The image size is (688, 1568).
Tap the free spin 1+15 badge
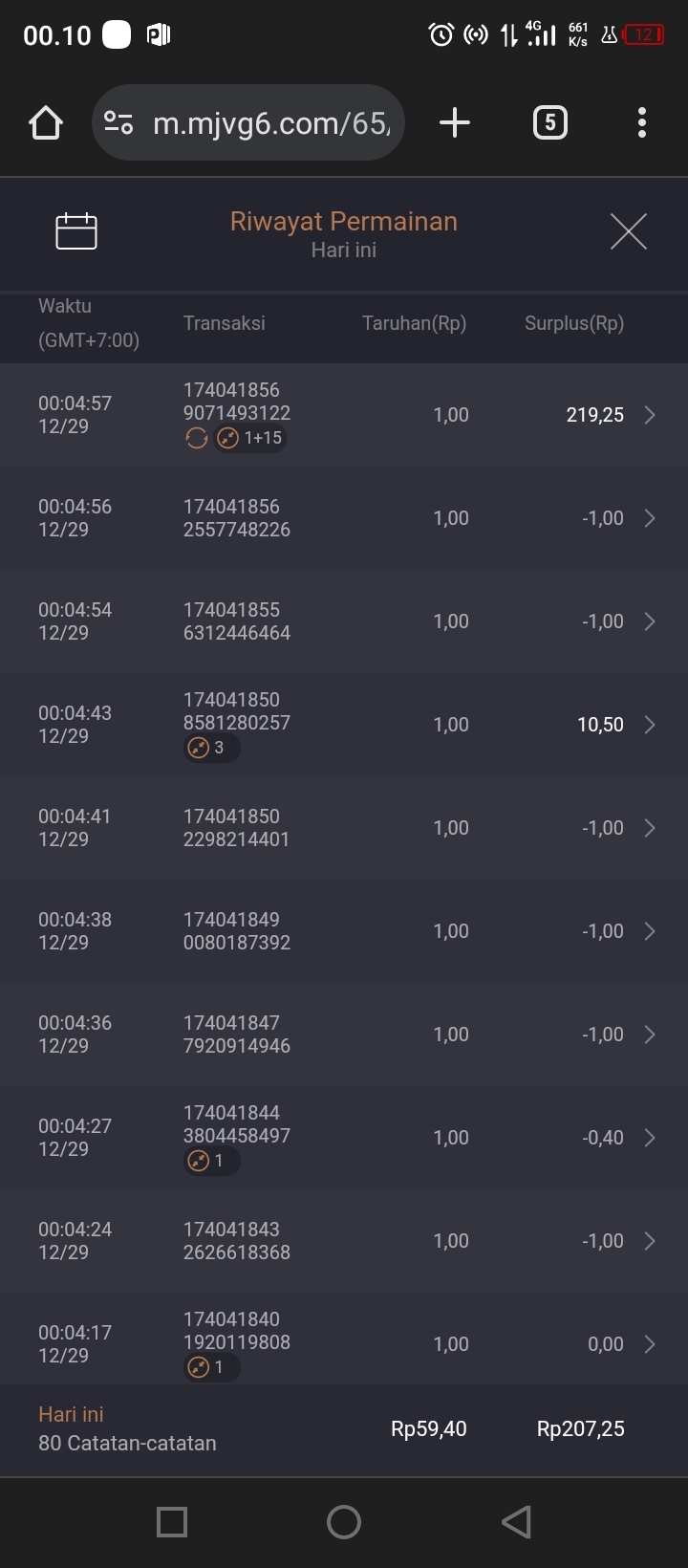click(x=250, y=439)
